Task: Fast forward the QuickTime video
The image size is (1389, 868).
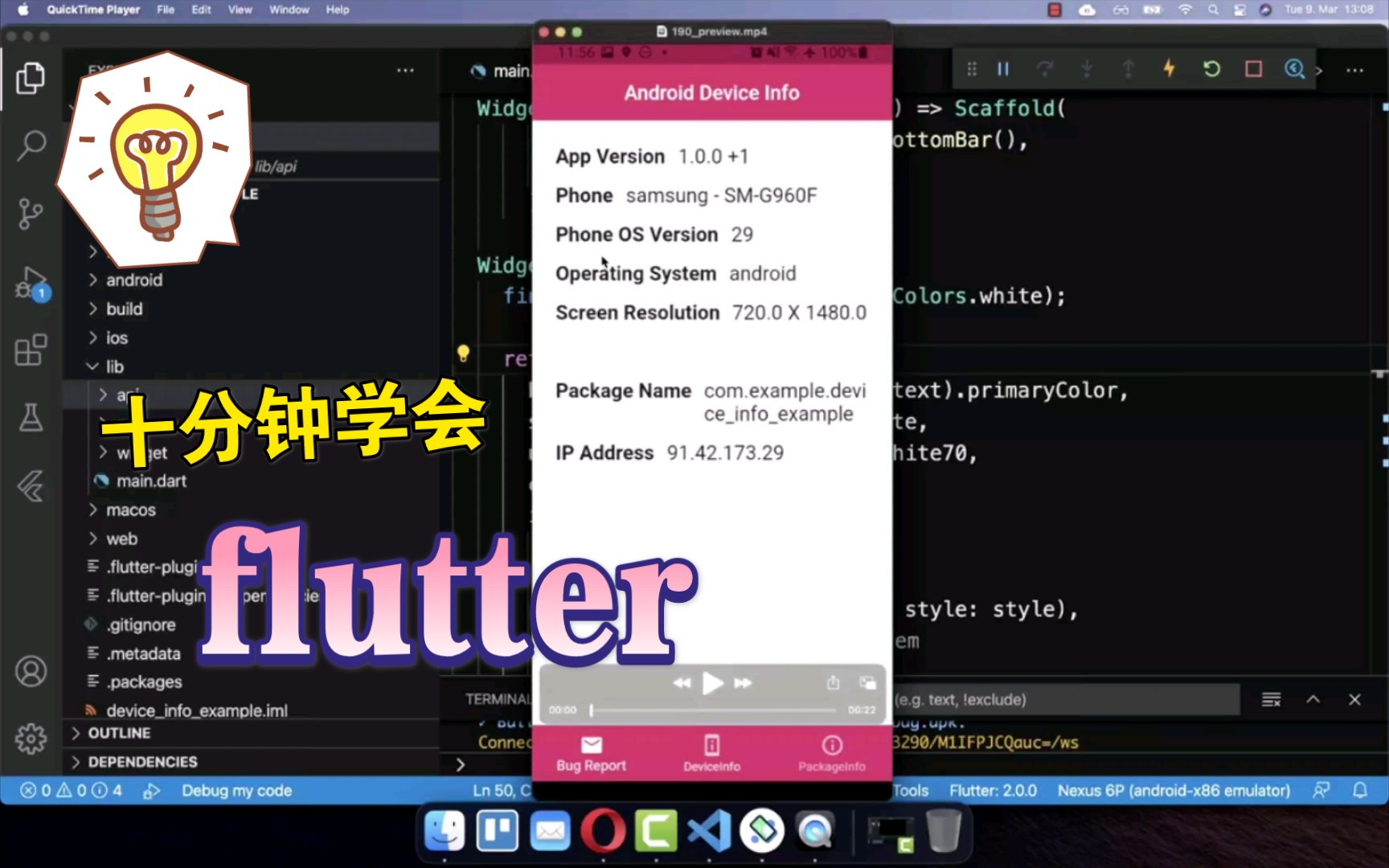Action: 744,683
